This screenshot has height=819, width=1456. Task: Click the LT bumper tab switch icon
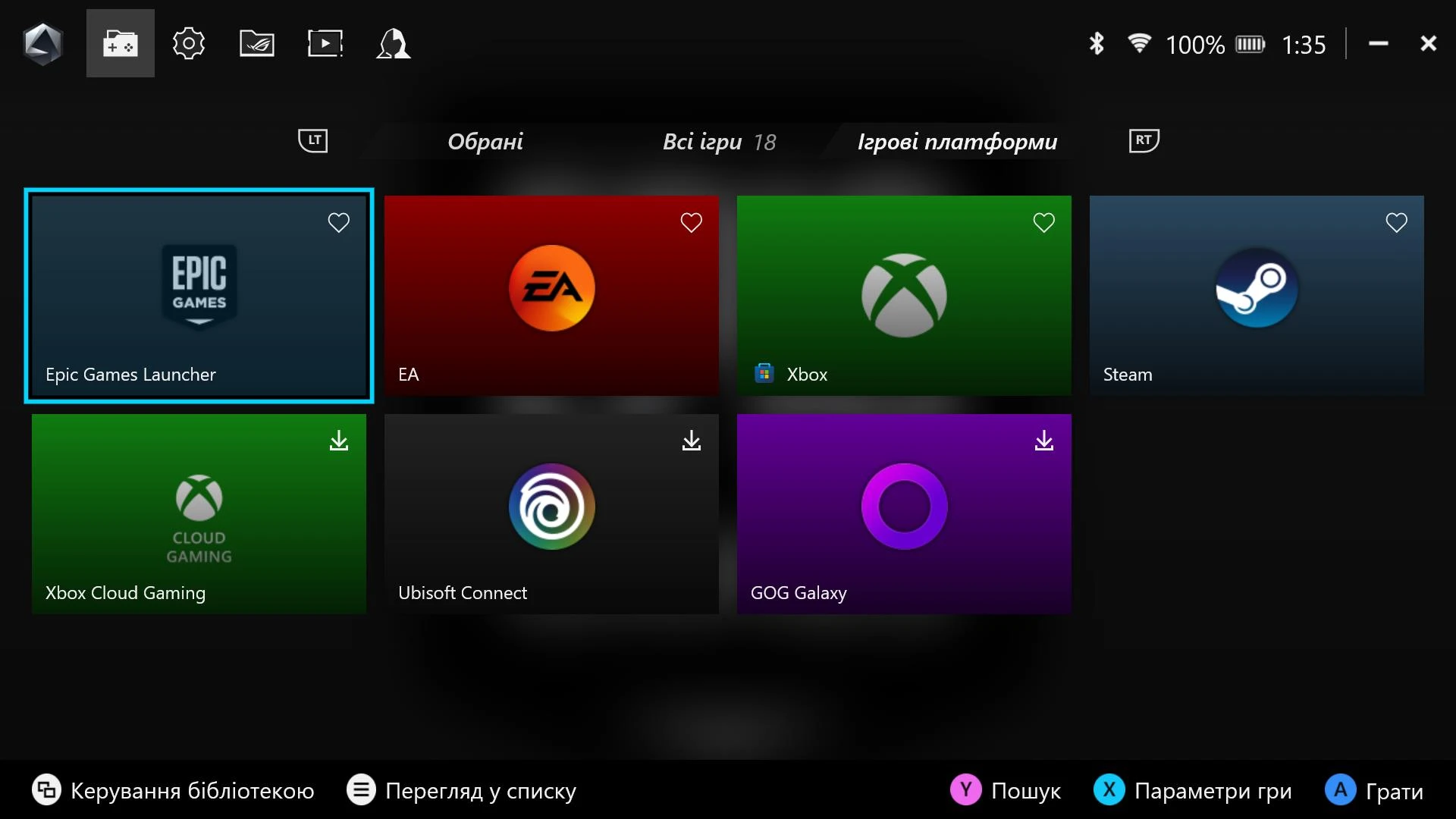tap(313, 140)
